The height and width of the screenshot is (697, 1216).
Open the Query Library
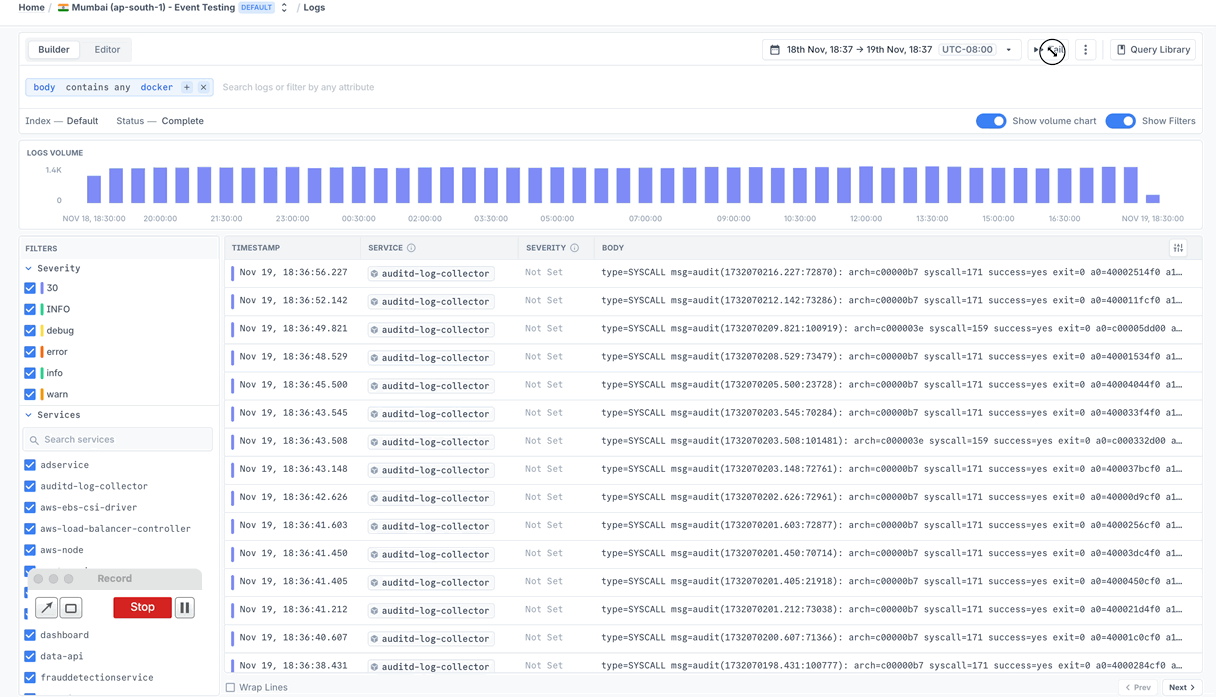click(1153, 50)
